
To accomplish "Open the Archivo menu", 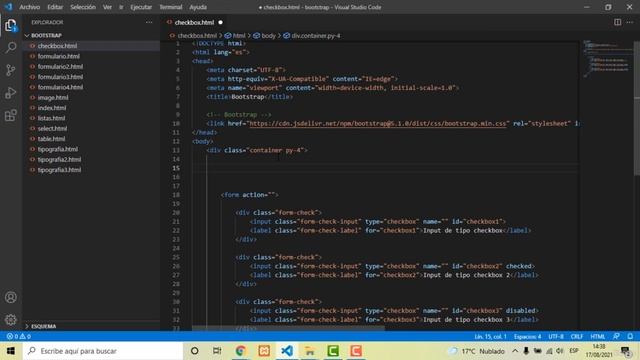I will [29, 7].
